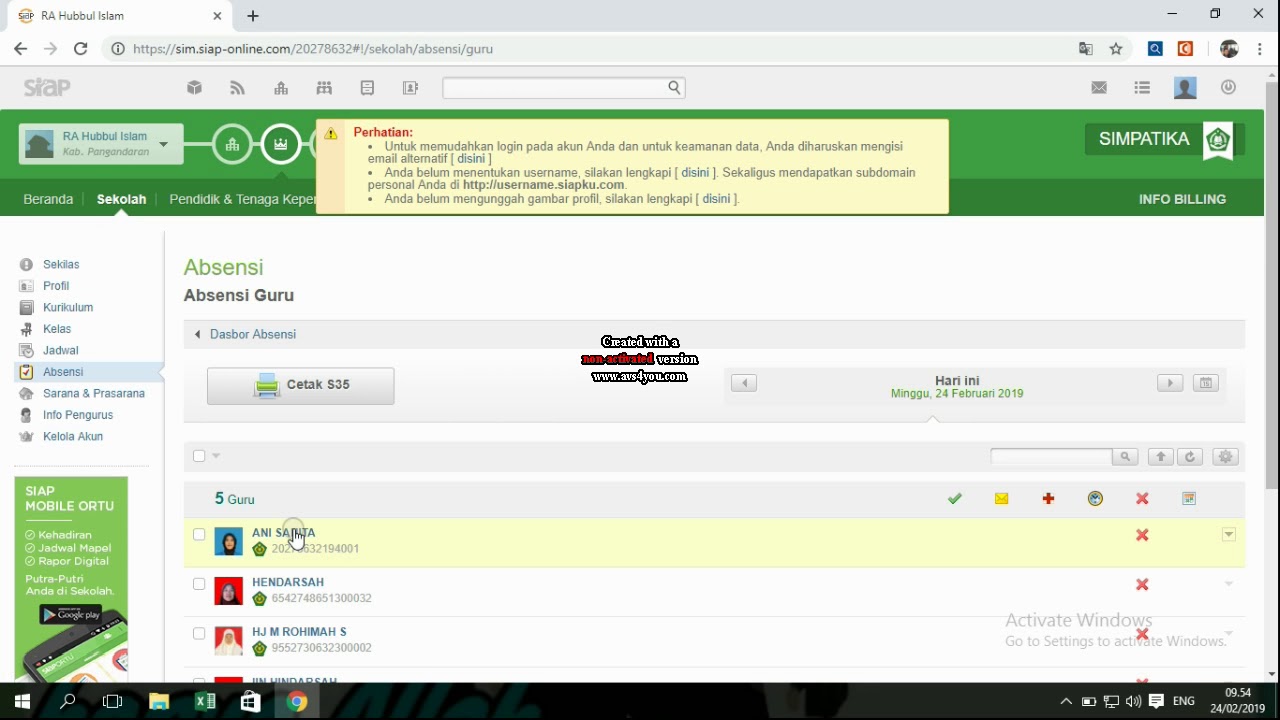Select Kelola Akun in the sidebar

coord(73,437)
